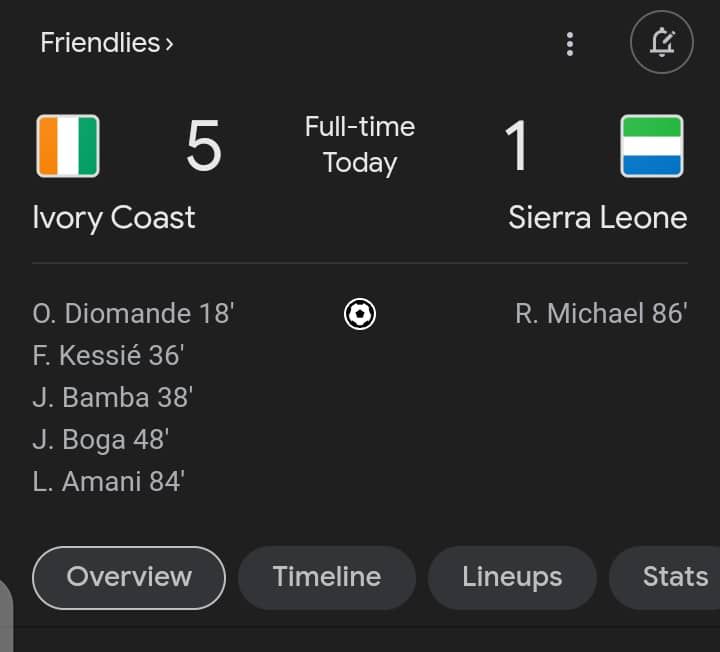Open the Lineups tab

click(512, 577)
